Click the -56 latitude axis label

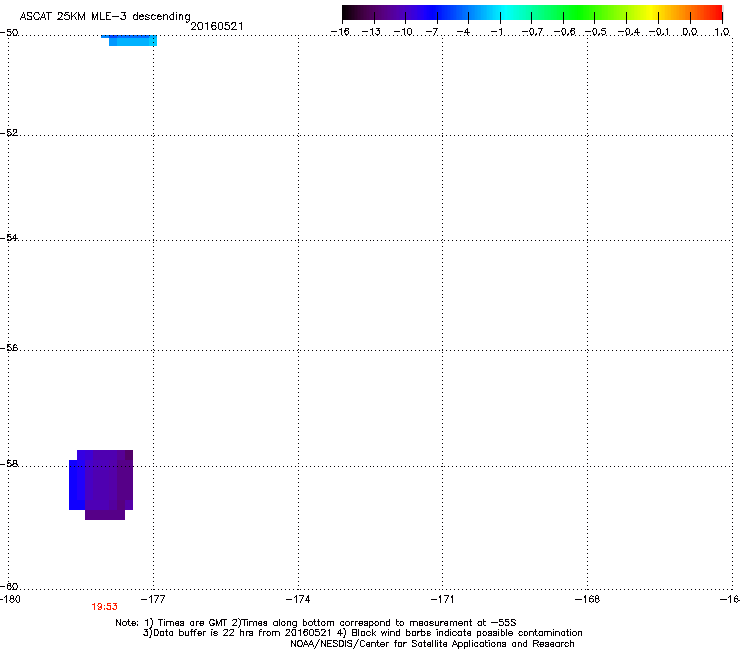(9, 347)
